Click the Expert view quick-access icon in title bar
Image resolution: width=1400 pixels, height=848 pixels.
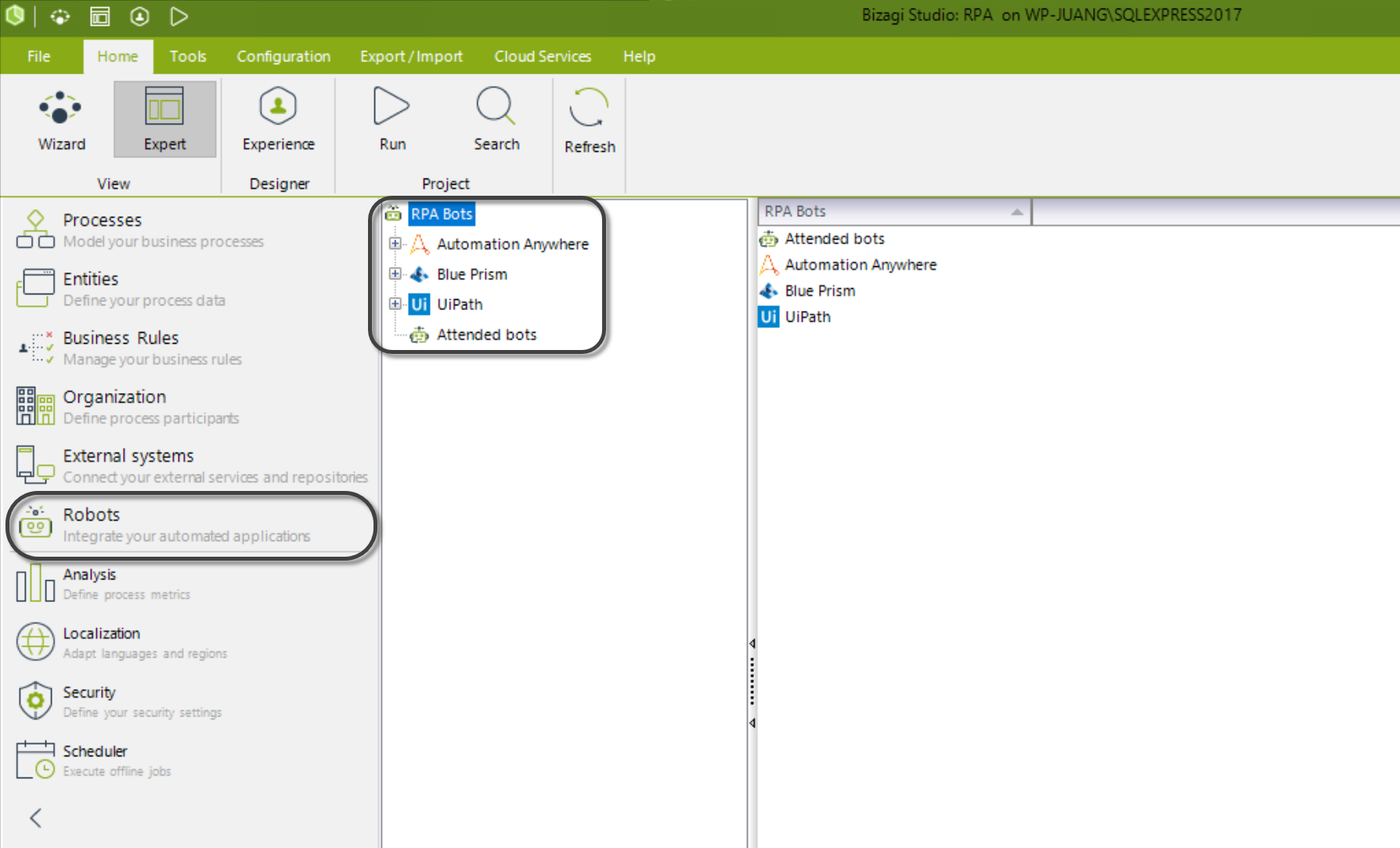pyautogui.click(x=100, y=16)
